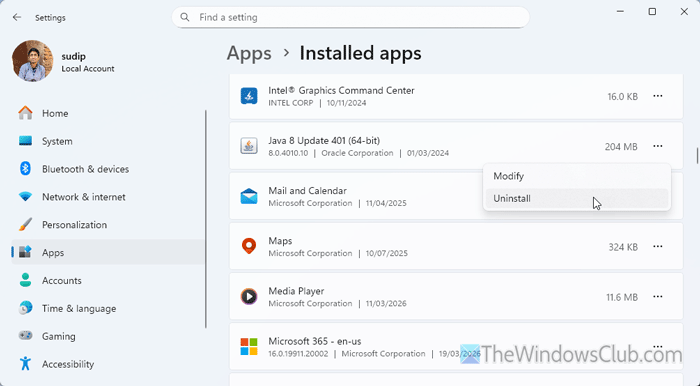
Task: Click the Home label in sidebar
Action: (55, 113)
